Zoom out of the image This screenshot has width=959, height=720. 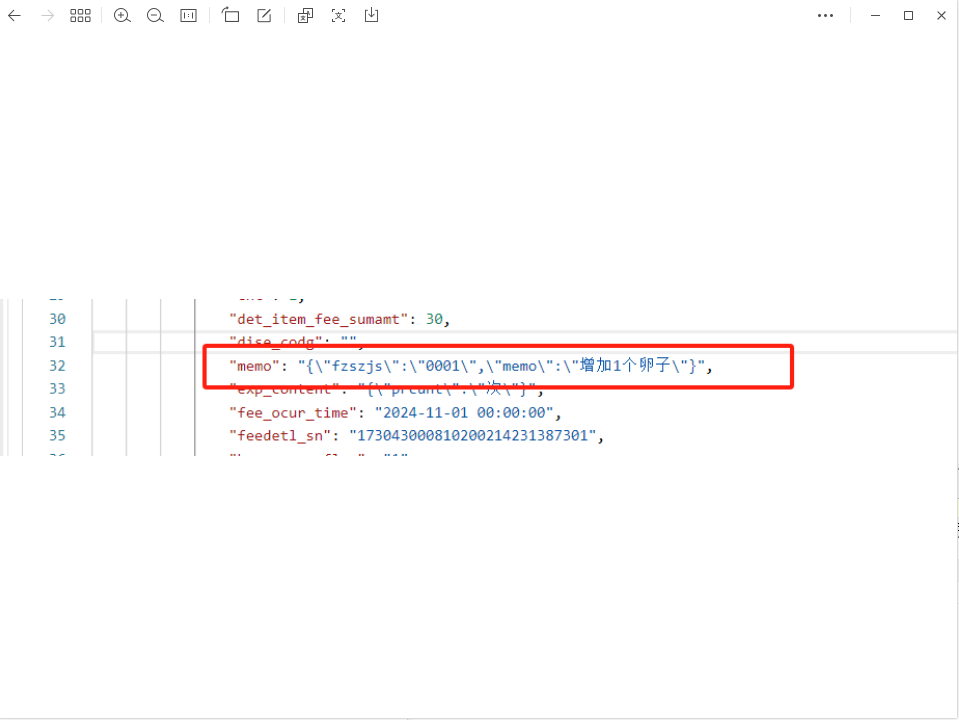(x=155, y=16)
